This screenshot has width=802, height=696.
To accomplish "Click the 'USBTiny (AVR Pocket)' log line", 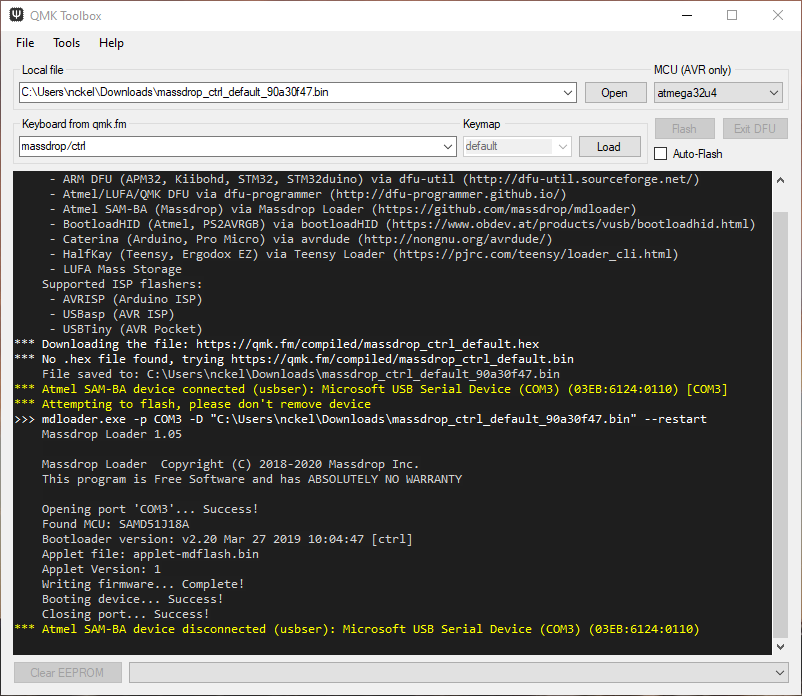I will (126, 329).
